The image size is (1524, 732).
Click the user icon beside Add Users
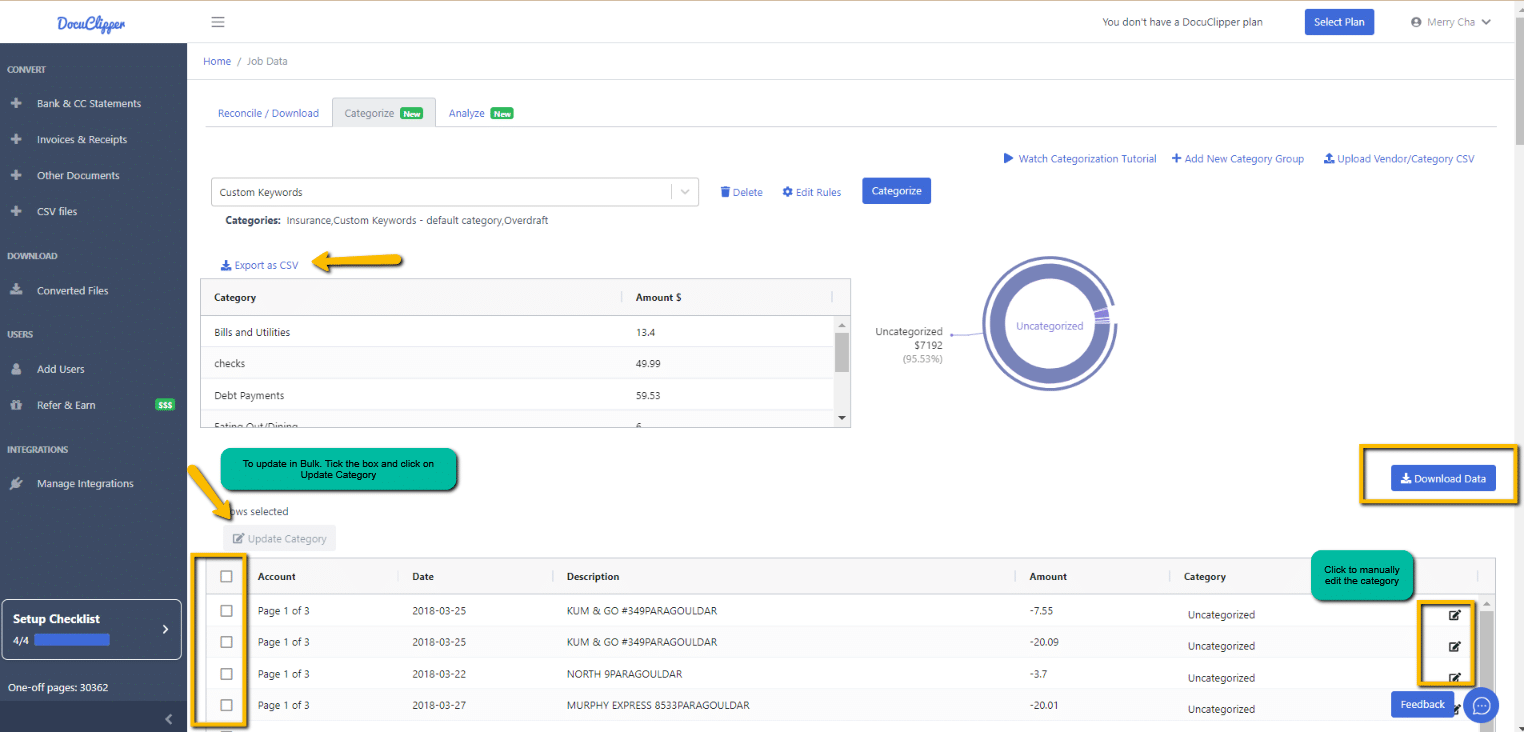coord(16,369)
